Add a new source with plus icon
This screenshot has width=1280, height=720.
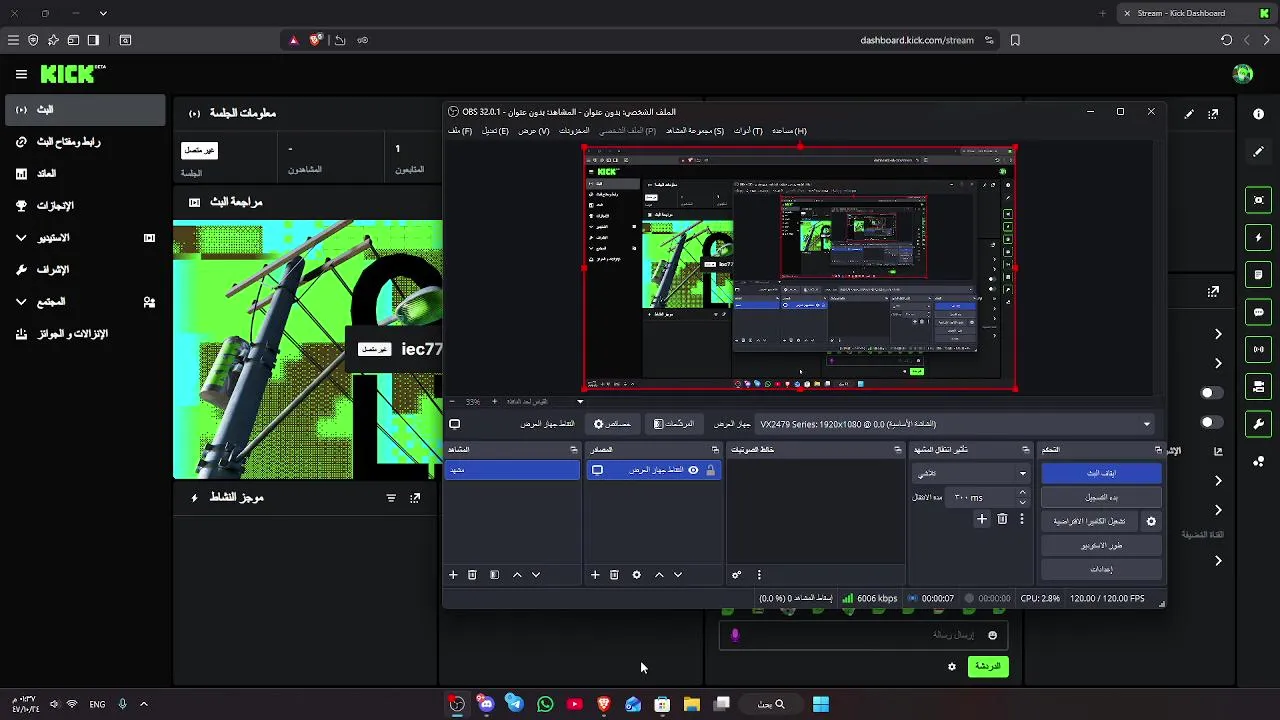[x=595, y=575]
